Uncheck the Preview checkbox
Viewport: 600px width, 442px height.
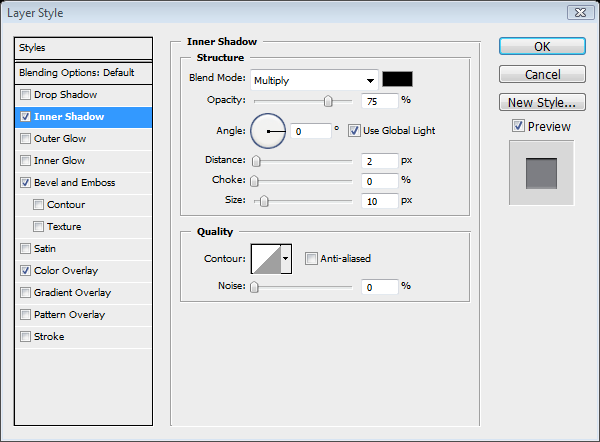[x=517, y=126]
